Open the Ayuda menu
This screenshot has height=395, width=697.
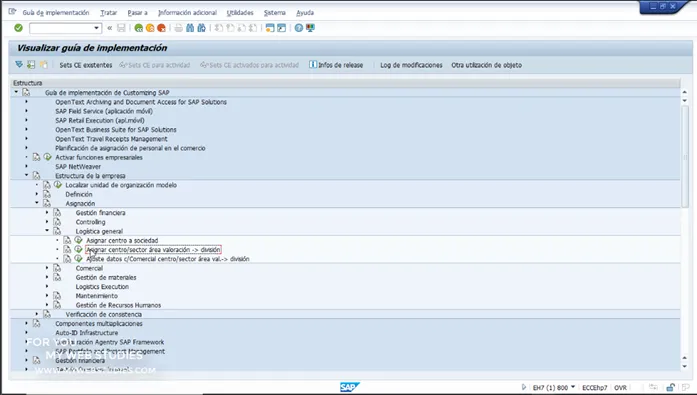click(305, 12)
